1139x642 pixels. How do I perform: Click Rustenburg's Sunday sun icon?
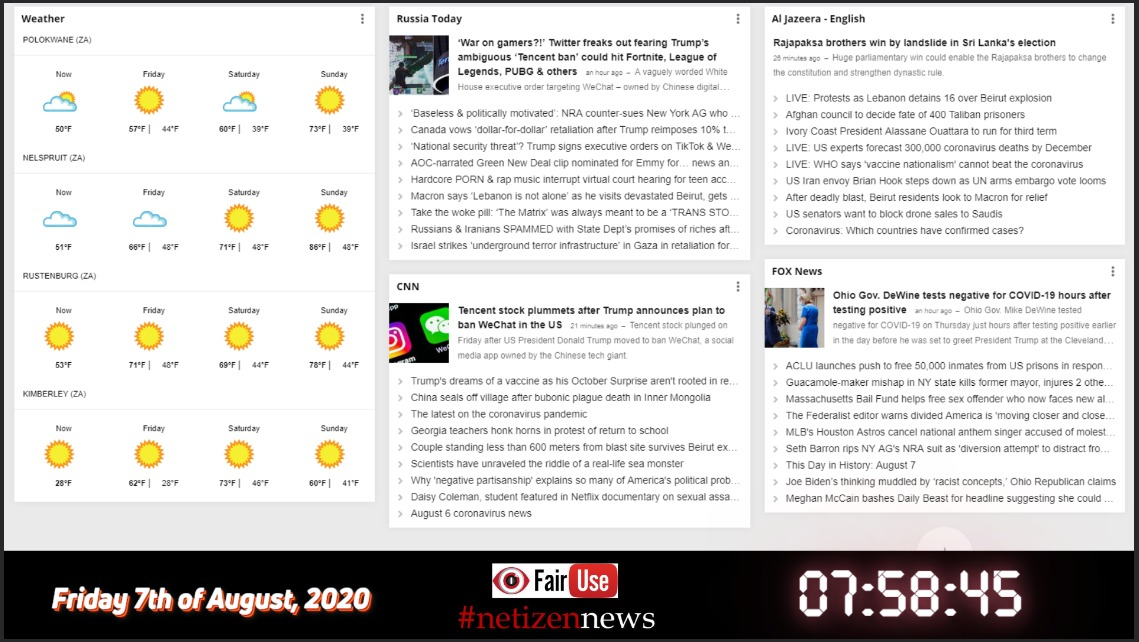click(x=329, y=336)
